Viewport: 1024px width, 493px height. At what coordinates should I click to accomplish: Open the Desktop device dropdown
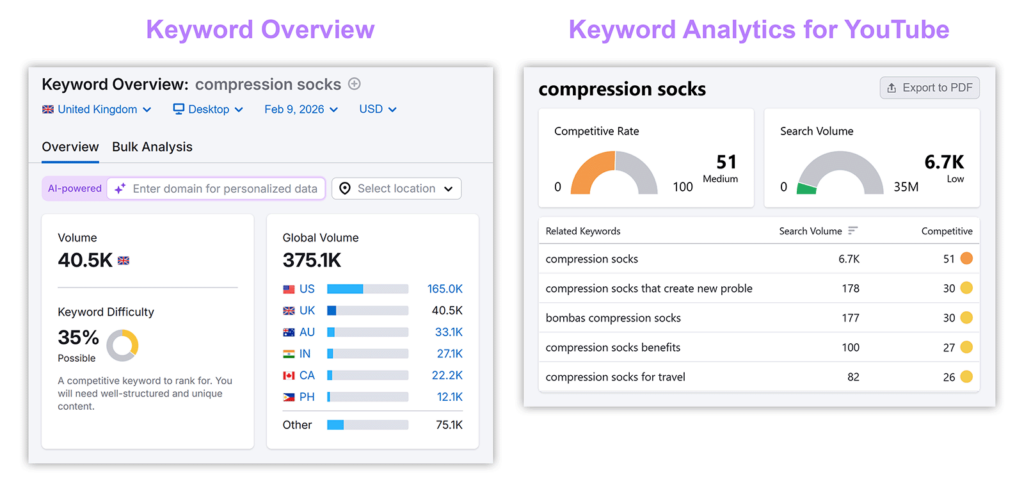tap(208, 110)
